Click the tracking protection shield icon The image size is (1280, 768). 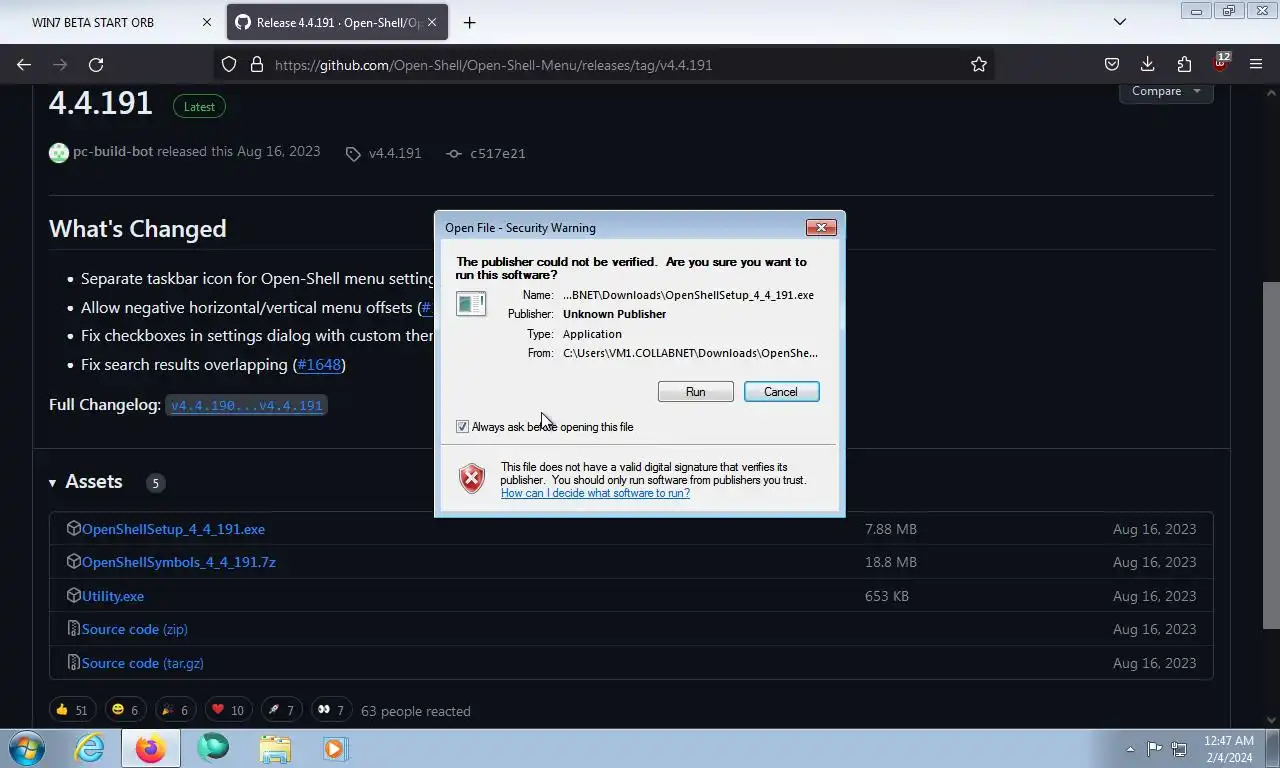[229, 64]
